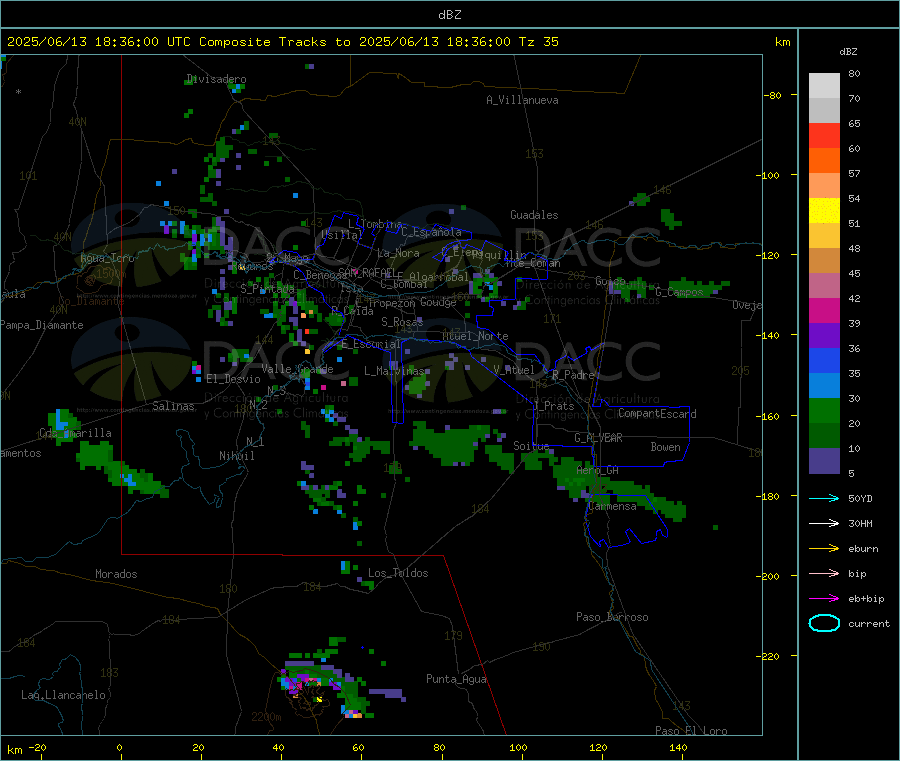Screen dimensions: 900x761
Task: Click the 'dBZ' title at top
Action: point(449,15)
